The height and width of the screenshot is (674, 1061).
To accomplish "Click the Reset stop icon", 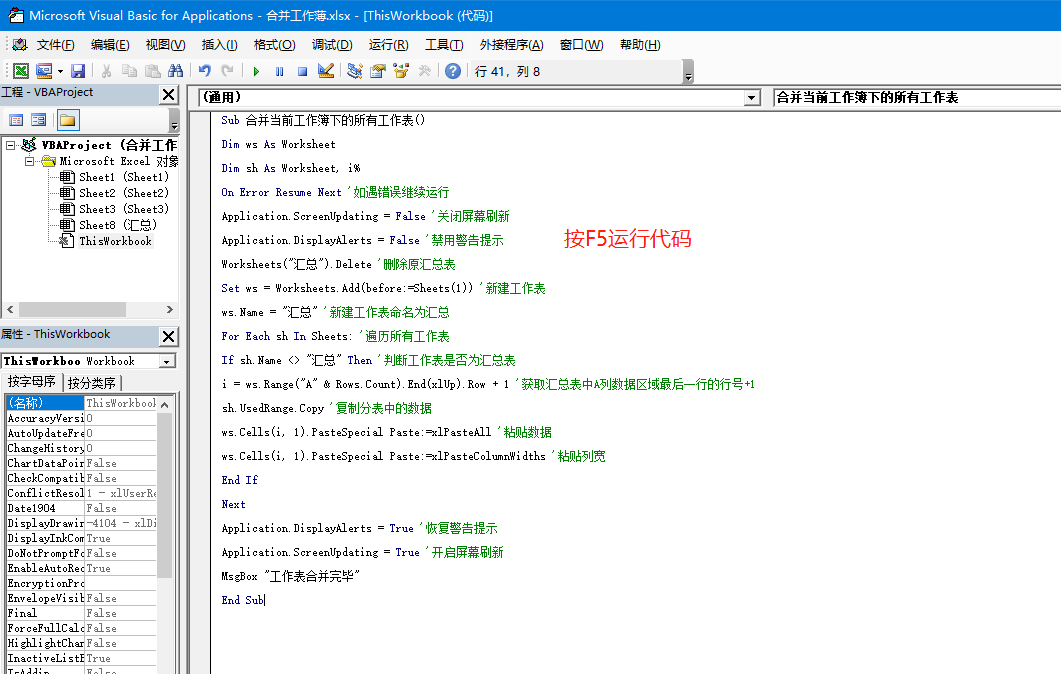I will 302,71.
